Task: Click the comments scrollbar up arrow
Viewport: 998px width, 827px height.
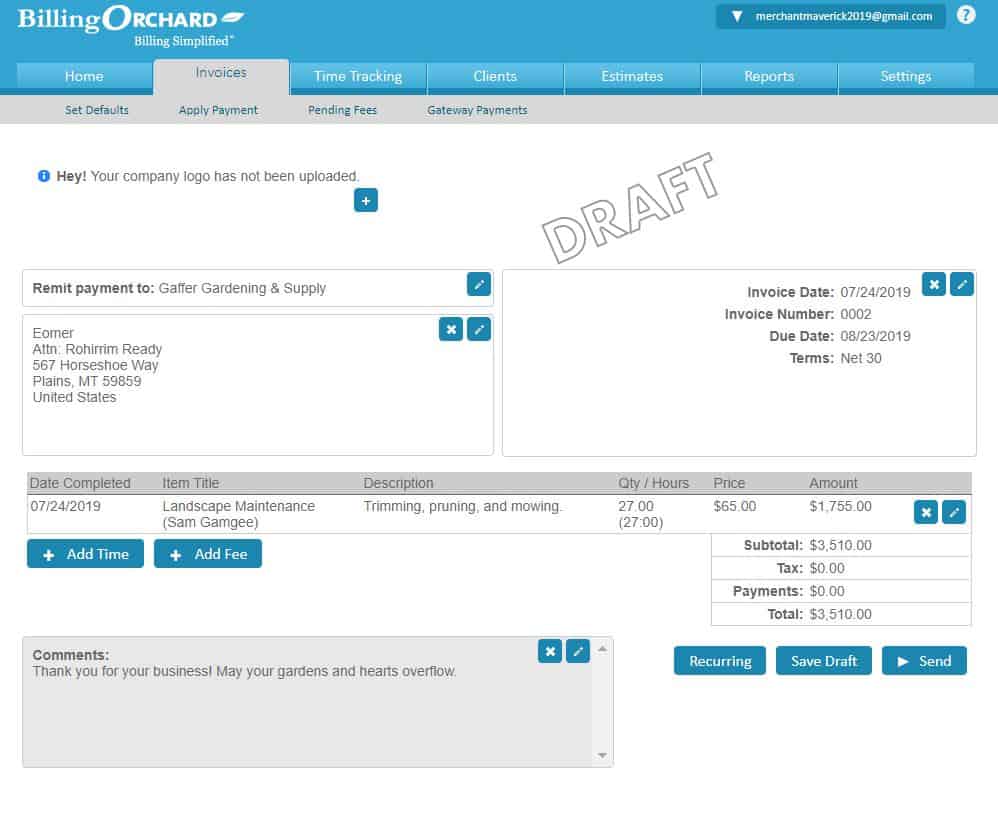Action: point(602,649)
